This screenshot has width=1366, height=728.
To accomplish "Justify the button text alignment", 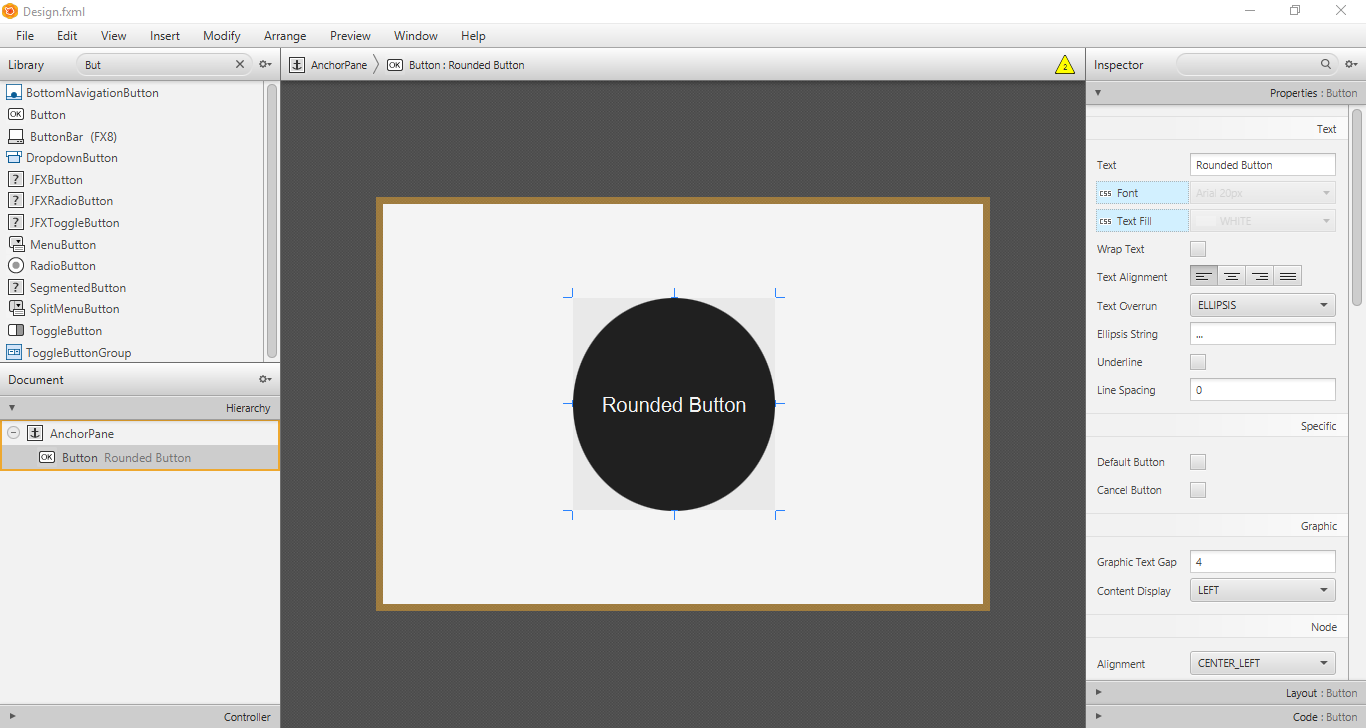I will click(1287, 276).
